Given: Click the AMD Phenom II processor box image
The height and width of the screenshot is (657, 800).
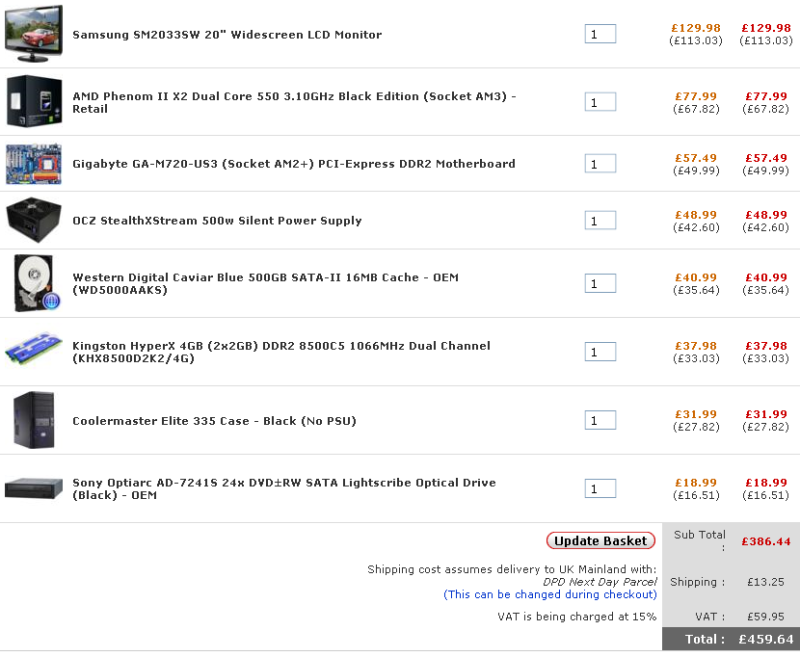Looking at the screenshot, I should [x=29, y=101].
